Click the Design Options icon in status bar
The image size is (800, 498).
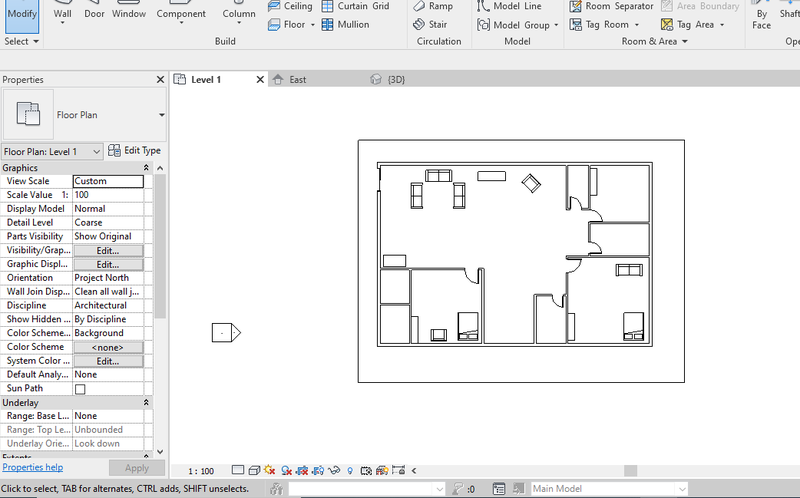click(499, 489)
